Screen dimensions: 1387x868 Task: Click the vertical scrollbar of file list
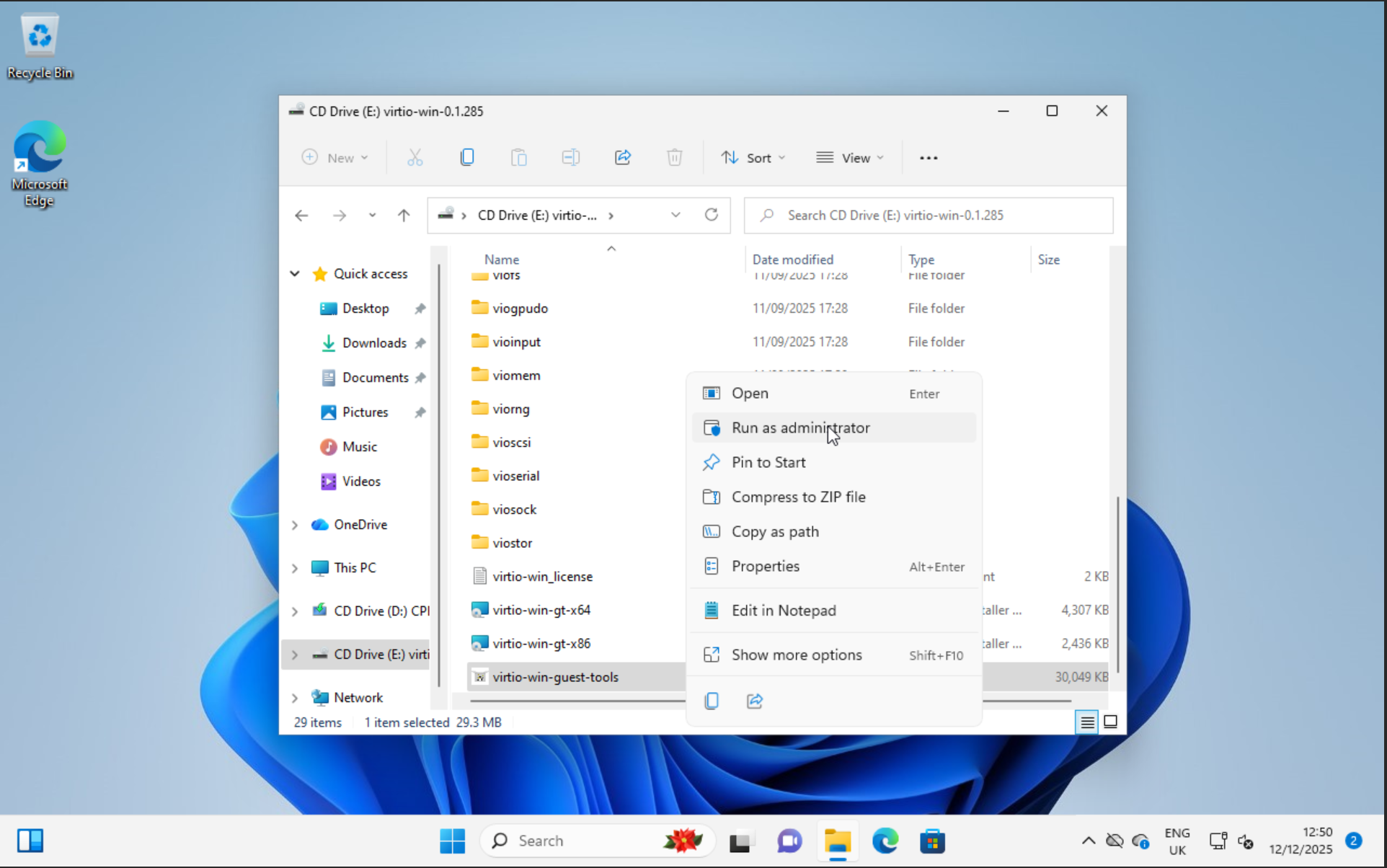point(1117,584)
